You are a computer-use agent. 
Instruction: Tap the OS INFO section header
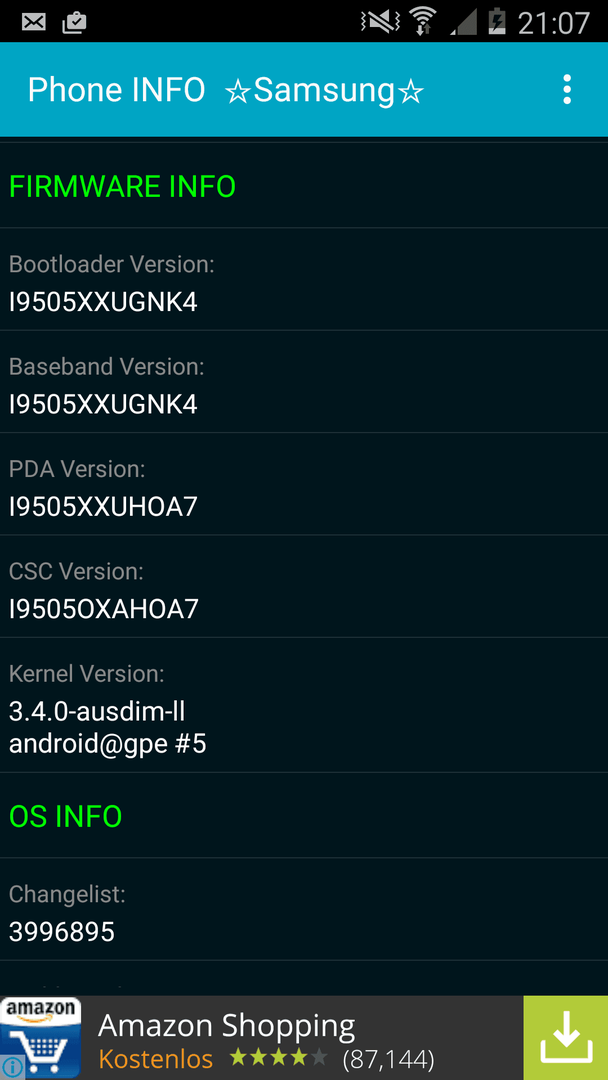click(x=65, y=816)
